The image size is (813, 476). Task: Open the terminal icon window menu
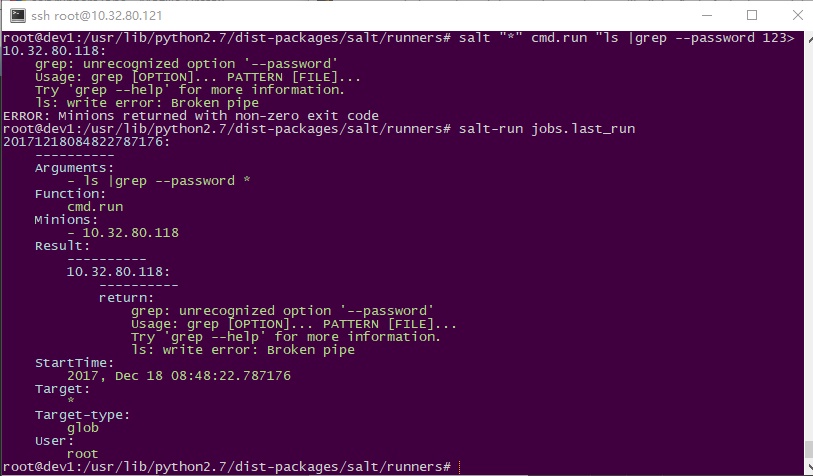pos(18,16)
